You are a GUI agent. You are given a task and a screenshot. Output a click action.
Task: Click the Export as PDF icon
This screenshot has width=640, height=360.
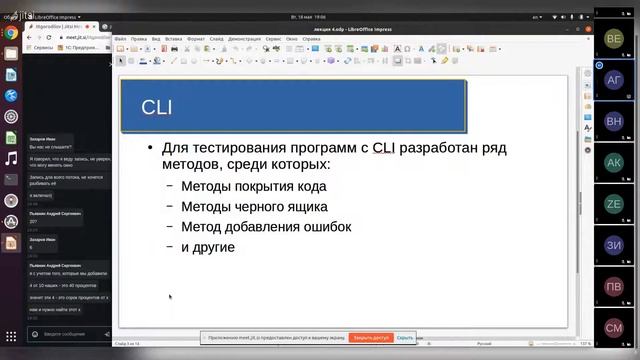(x=164, y=49)
